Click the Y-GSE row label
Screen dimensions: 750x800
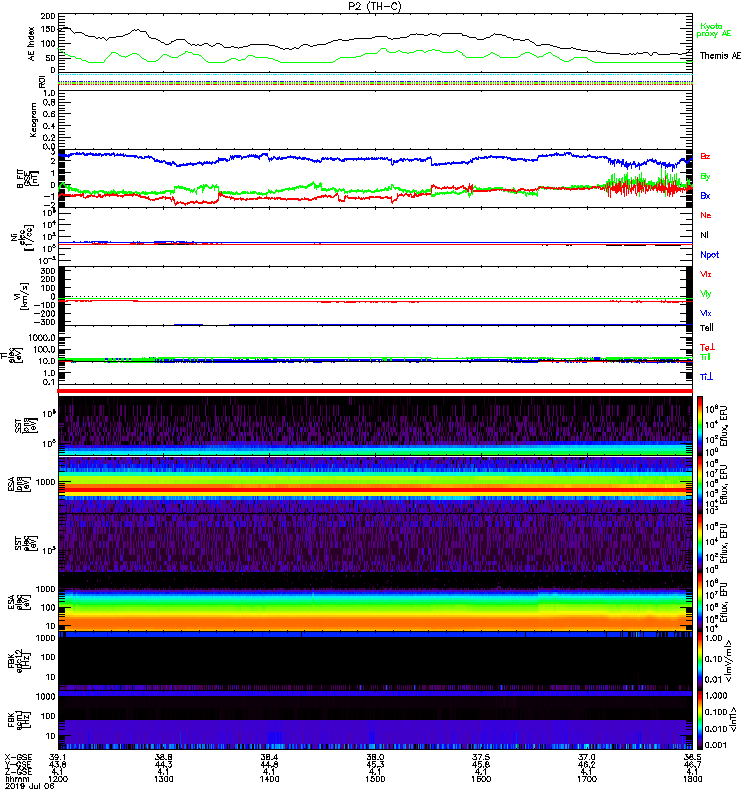click(x=18, y=765)
